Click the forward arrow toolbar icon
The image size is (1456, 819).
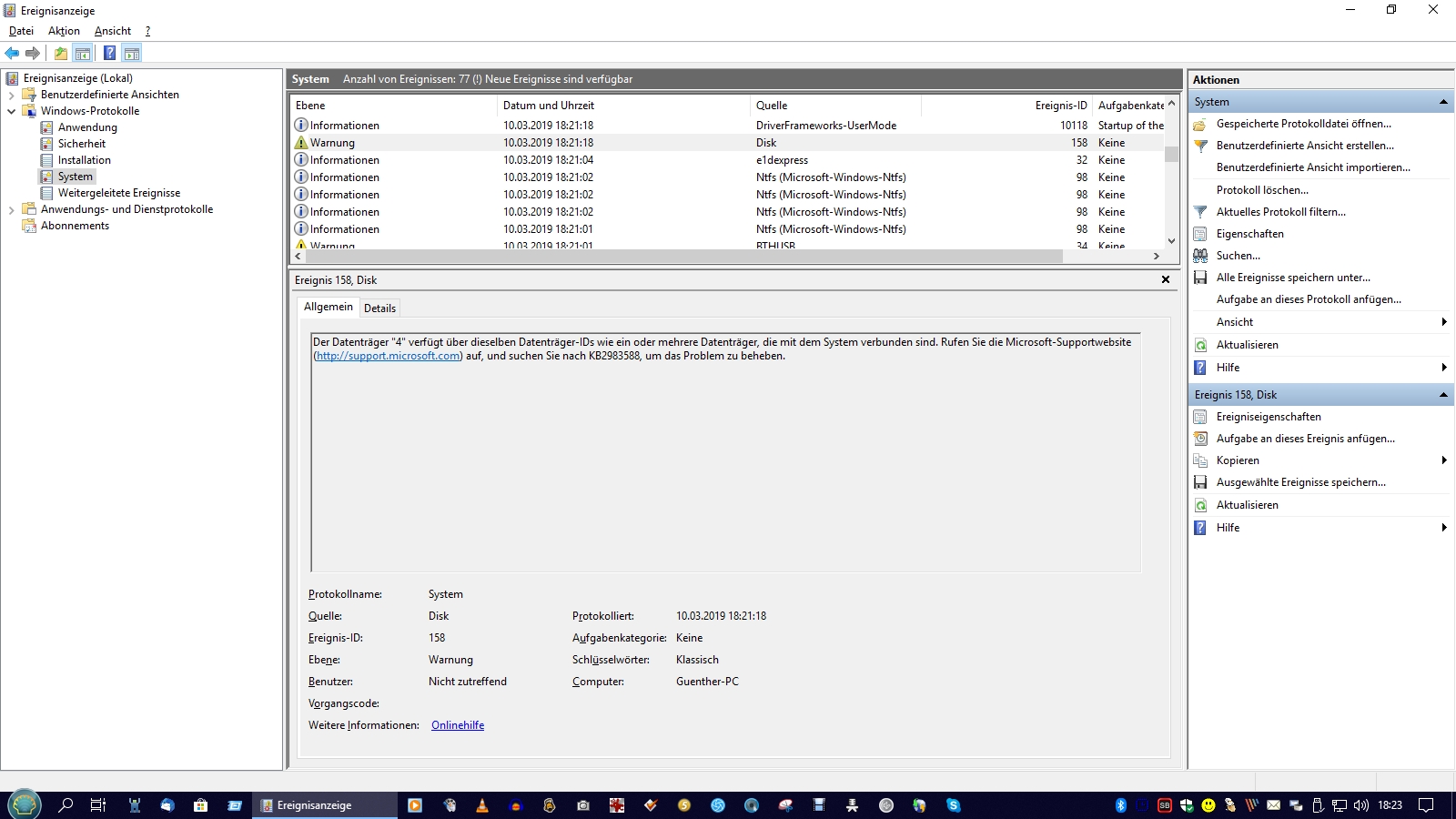(33, 53)
